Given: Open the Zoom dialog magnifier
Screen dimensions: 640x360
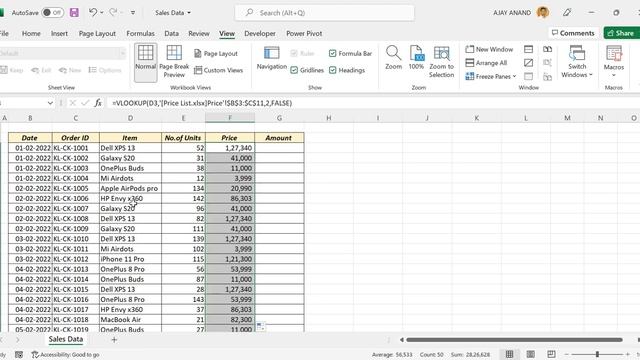Looking at the screenshot, I should coord(393,58).
